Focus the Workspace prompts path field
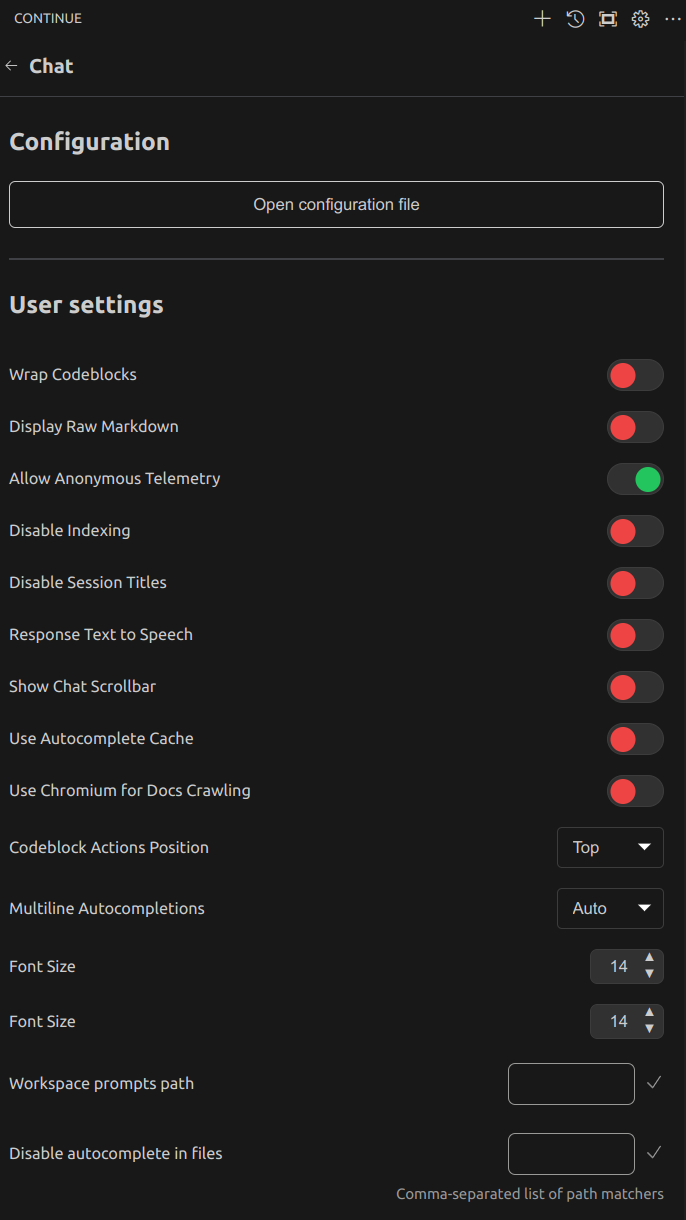The width and height of the screenshot is (686, 1220). click(x=571, y=1084)
